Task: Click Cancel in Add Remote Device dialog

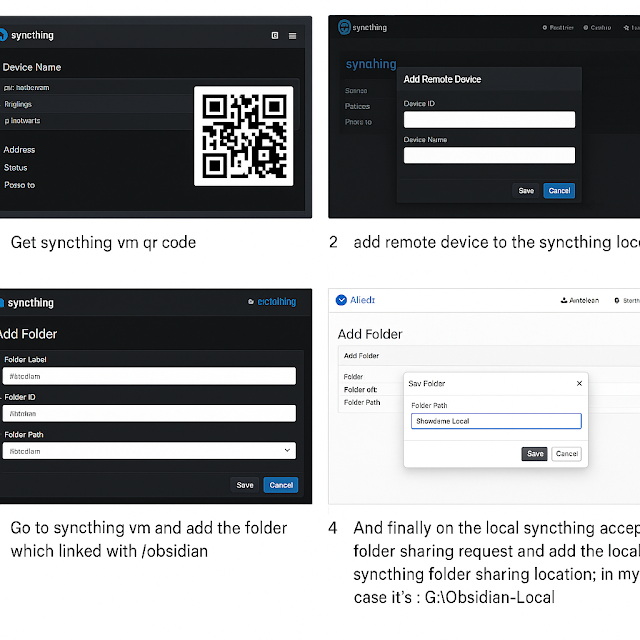Action: coord(559,191)
